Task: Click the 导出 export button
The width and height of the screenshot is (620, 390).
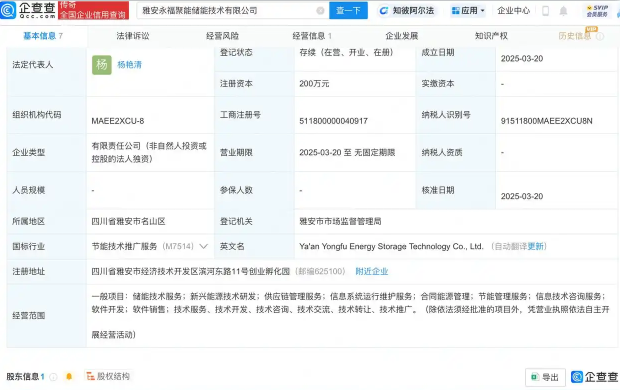Action: tap(545, 377)
